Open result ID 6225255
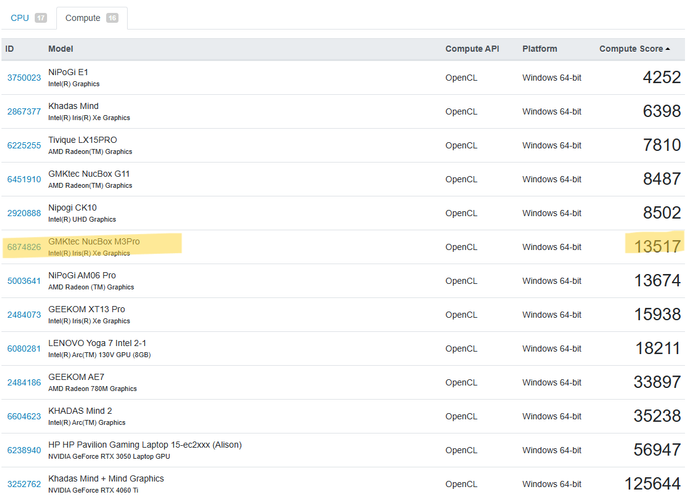The image size is (692, 500). click(24, 146)
